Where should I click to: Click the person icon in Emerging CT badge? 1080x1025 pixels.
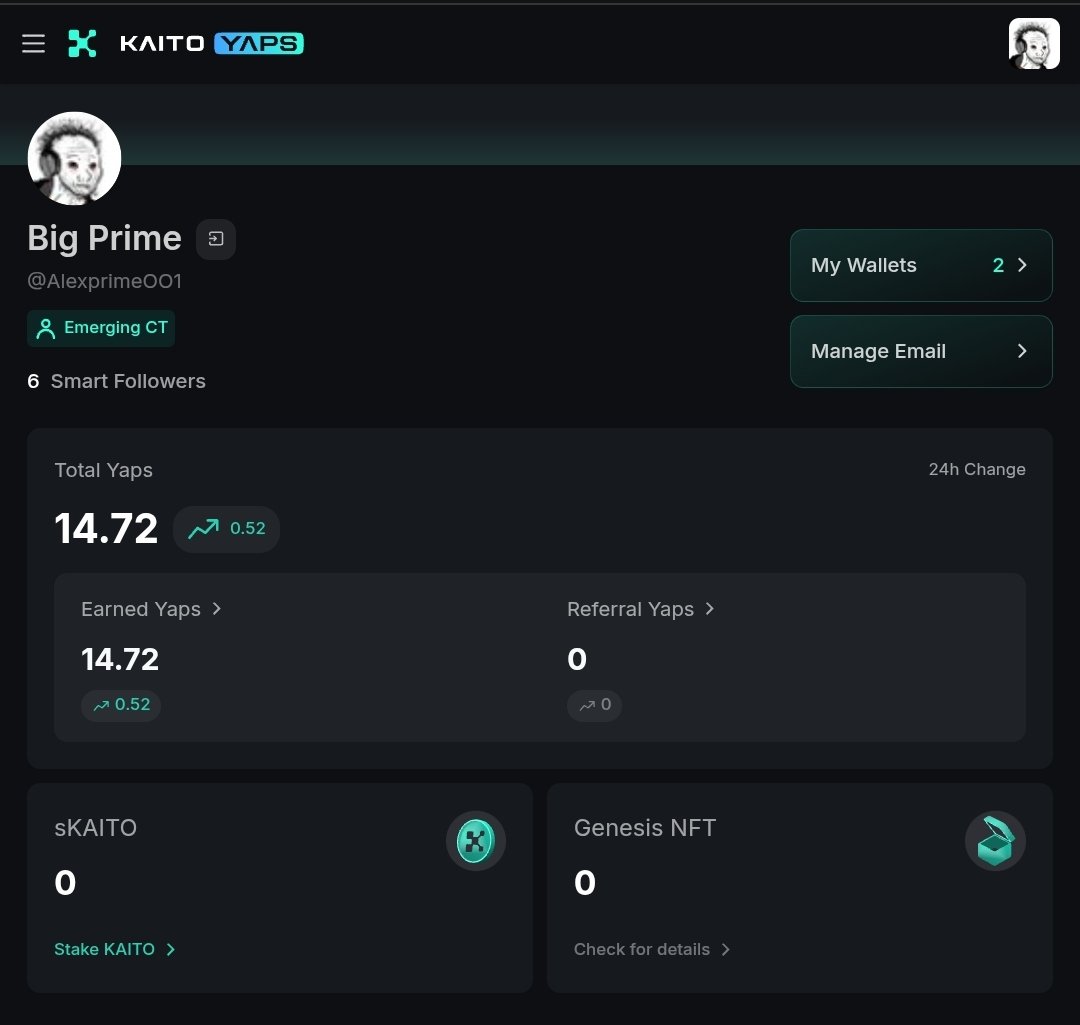[x=45, y=329]
